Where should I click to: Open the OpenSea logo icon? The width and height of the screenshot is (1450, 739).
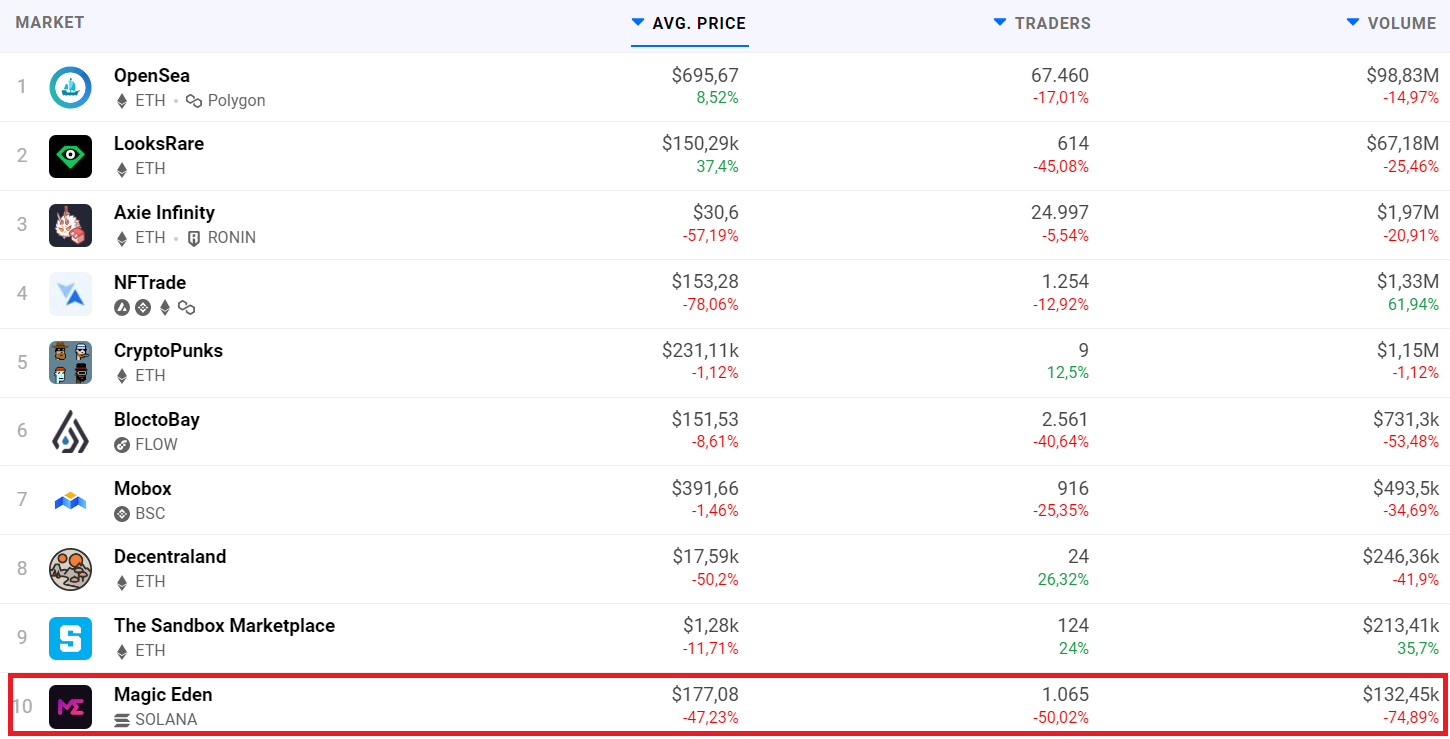coord(70,88)
